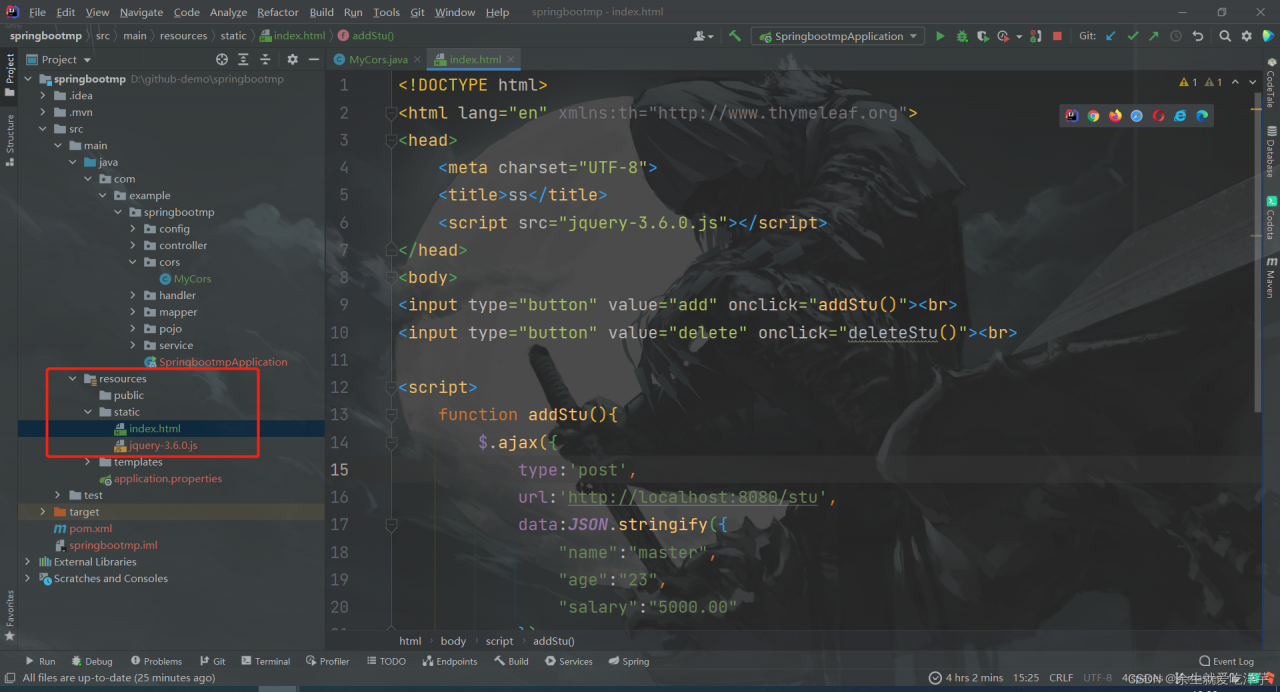Open in Firefox from the browser icons bar
Screen dimensions: 1280x692
[1115, 116]
